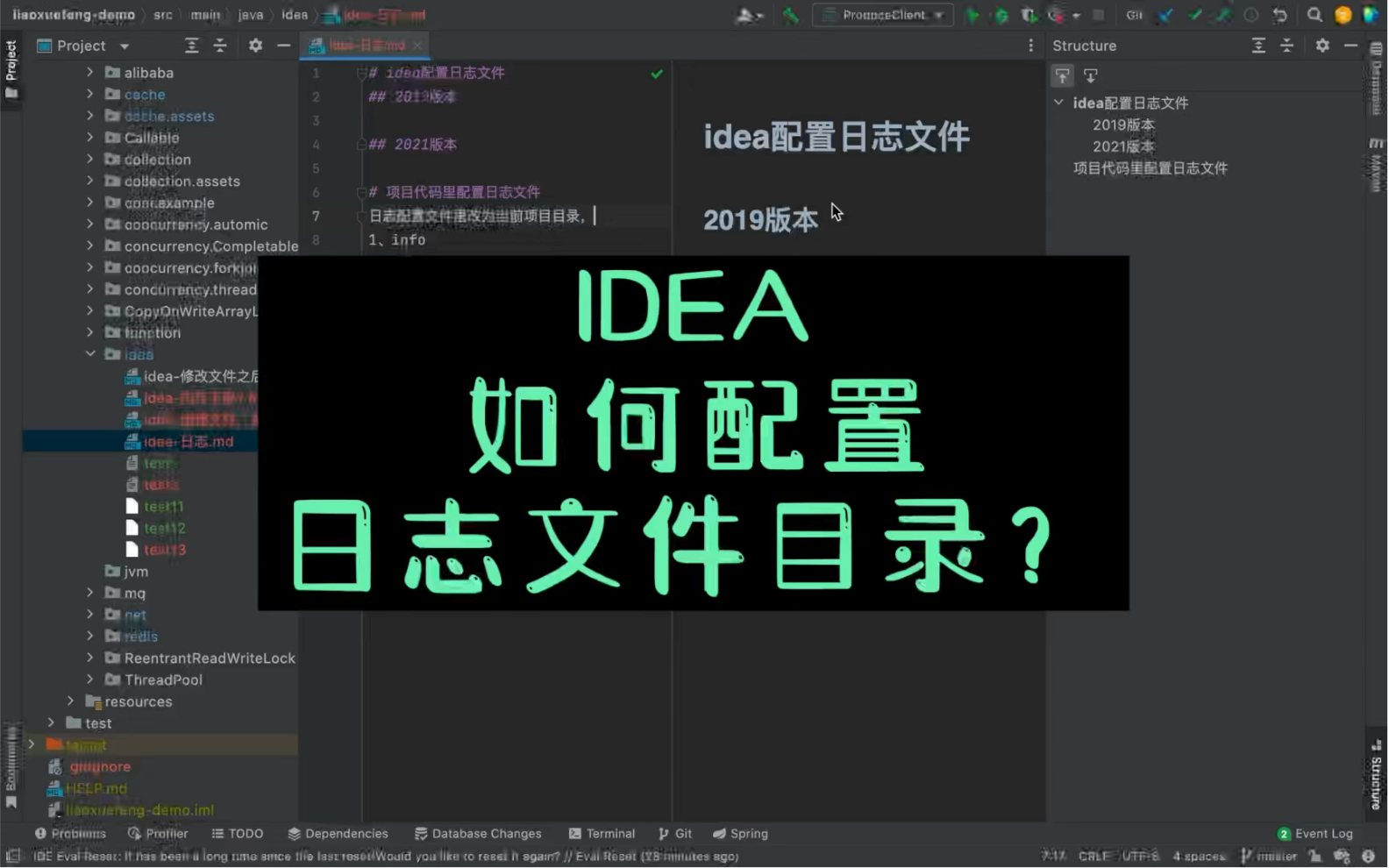Image resolution: width=1389 pixels, height=868 pixels.
Task: Click 4 spaces indent setting in status bar
Action: pyautogui.click(x=1199, y=856)
